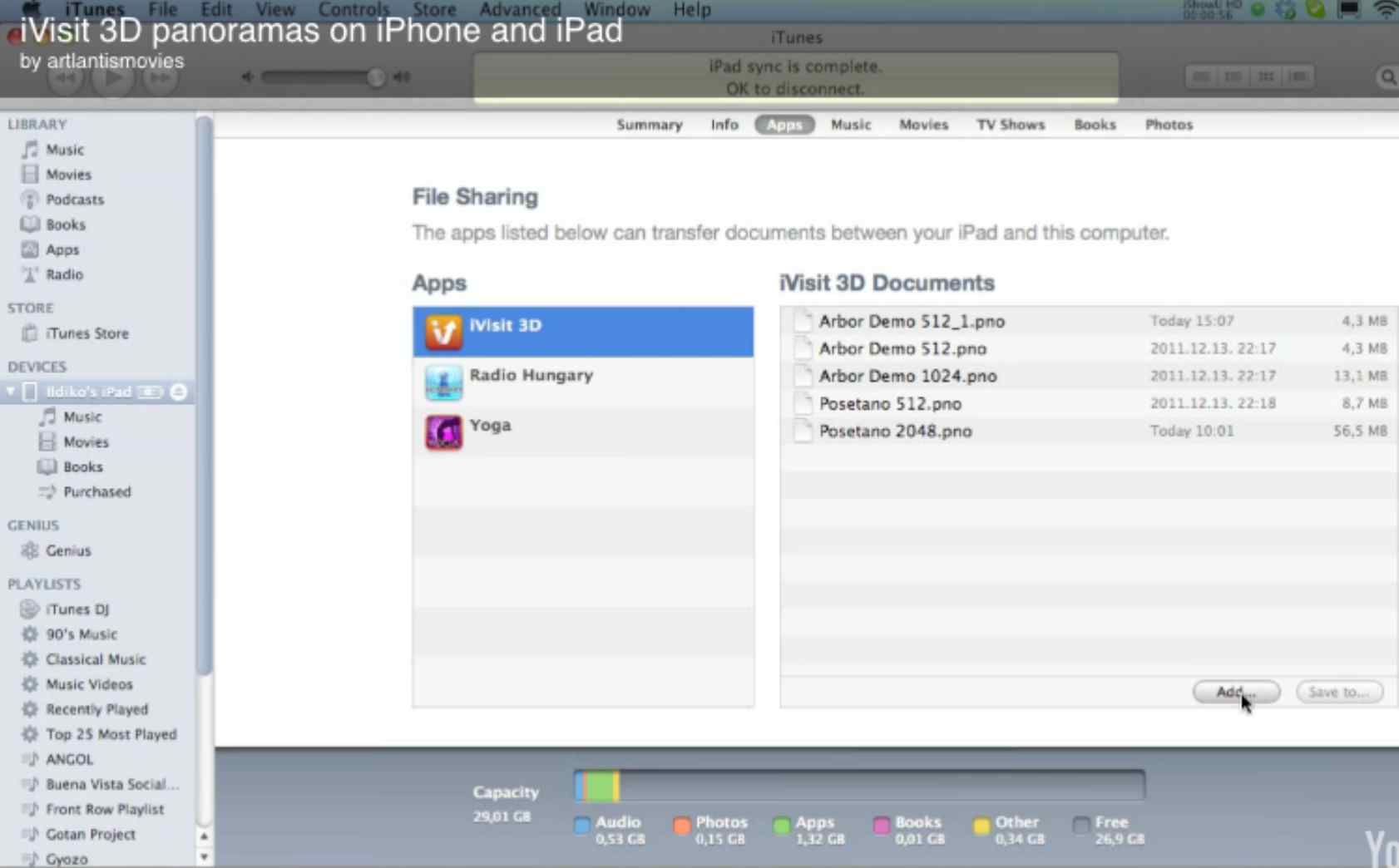Select the Radio Hungary app icon
Screen dimensions: 1399x868
(x=443, y=382)
